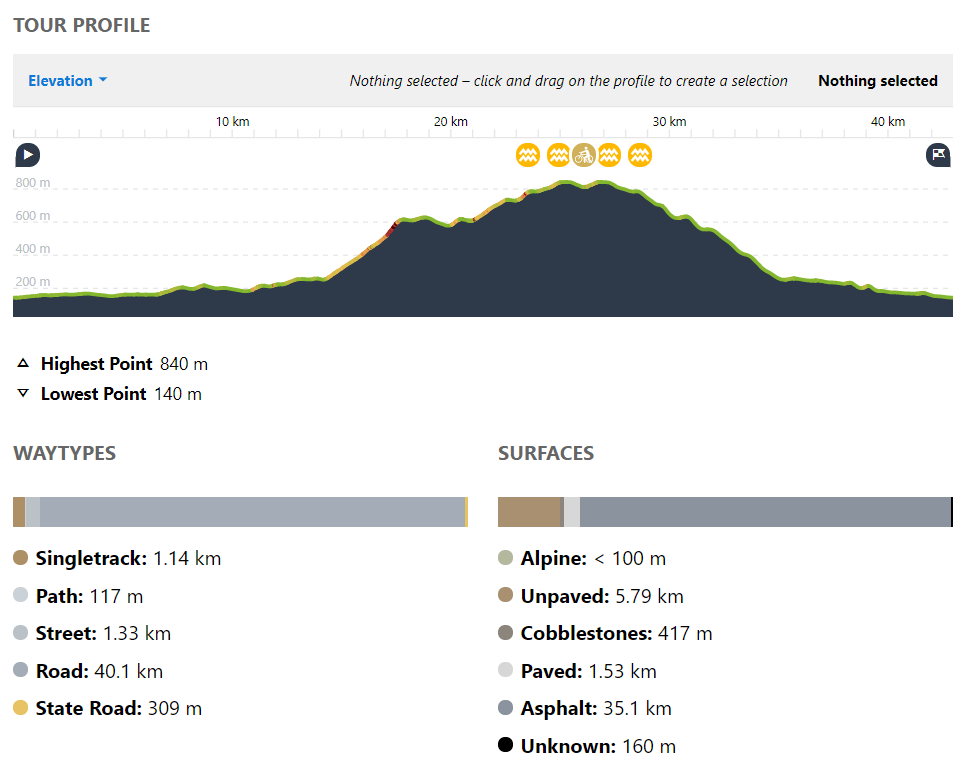956x763 pixels.
Task: Click the Lowest Point triangle icon
Action: pyautogui.click(x=23, y=394)
